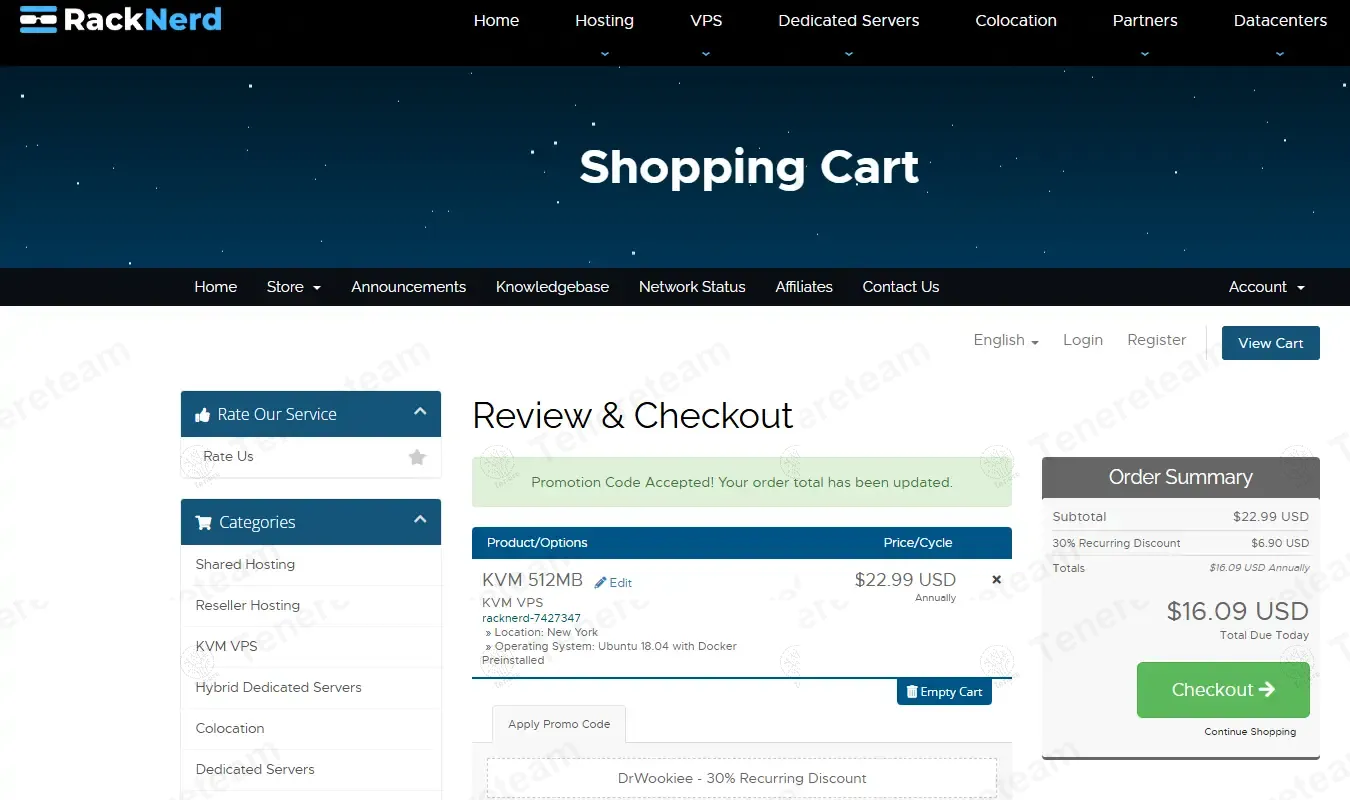Click the Promotion Code Accepted message
The image size is (1350, 800).
pos(742,482)
